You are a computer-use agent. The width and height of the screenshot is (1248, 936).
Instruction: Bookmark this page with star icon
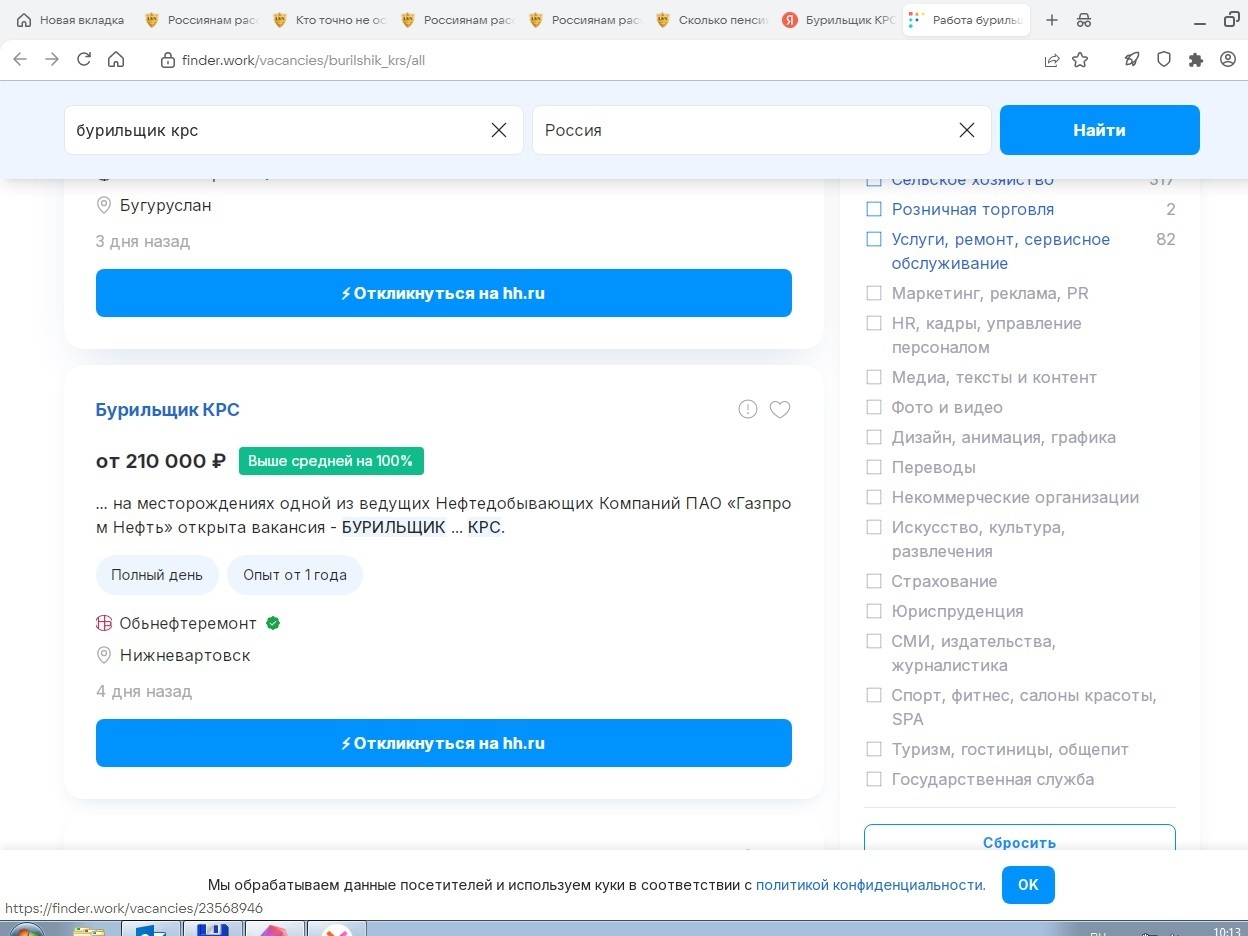coord(1080,60)
